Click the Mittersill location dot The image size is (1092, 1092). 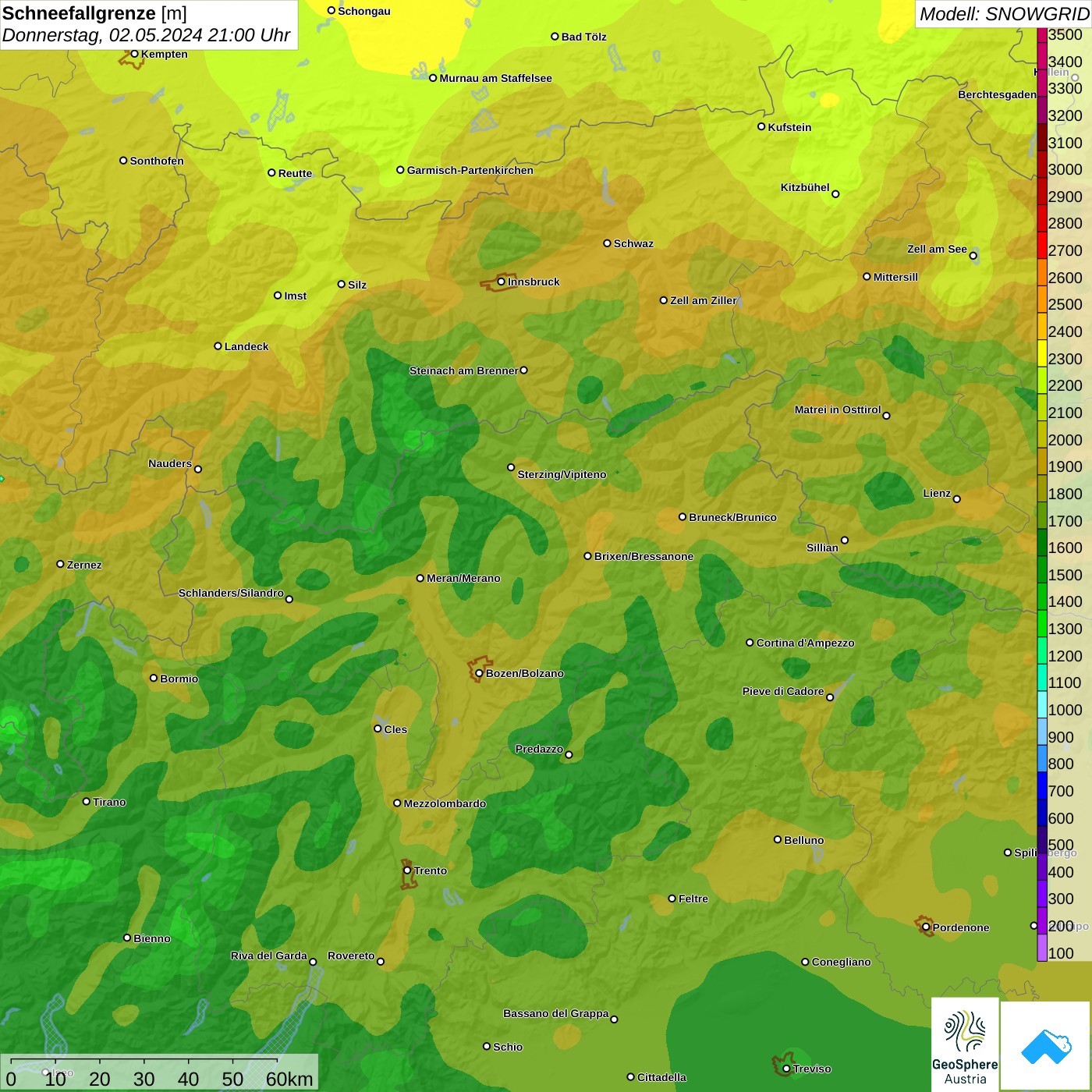tap(867, 276)
